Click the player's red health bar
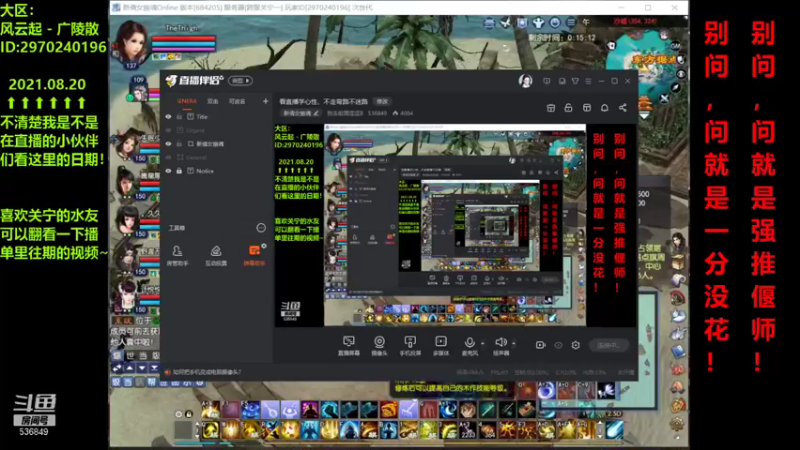The image size is (800, 450). (x=183, y=39)
